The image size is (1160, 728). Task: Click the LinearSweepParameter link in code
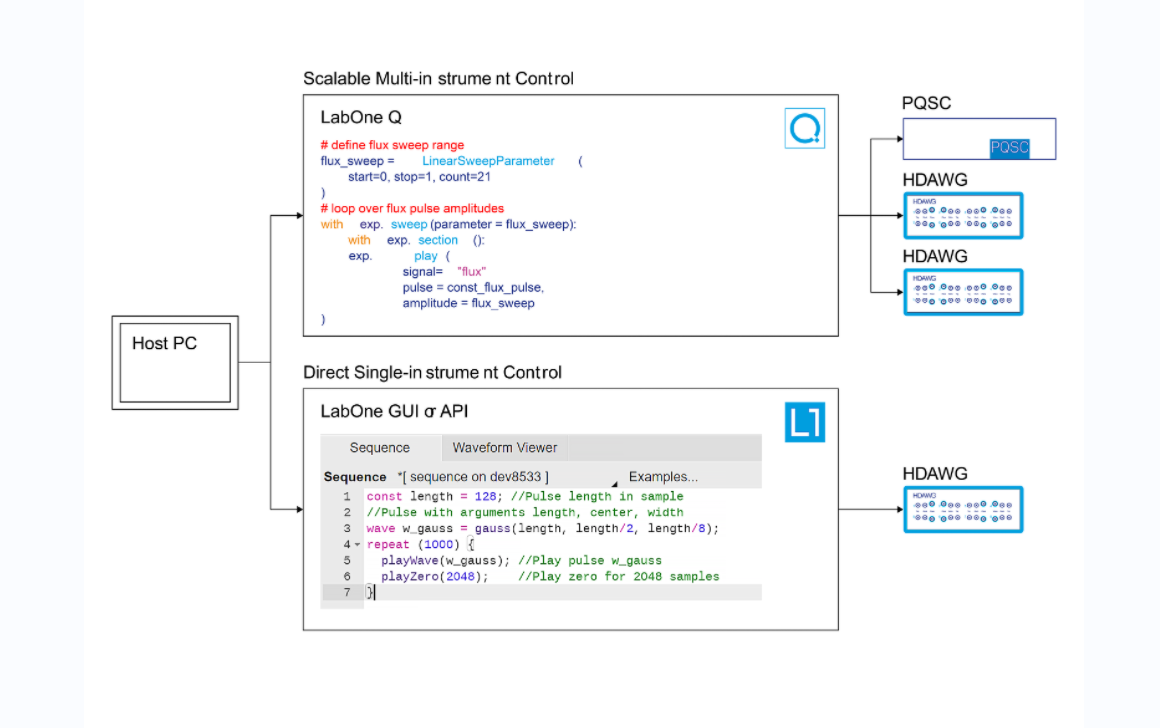[x=488, y=161]
